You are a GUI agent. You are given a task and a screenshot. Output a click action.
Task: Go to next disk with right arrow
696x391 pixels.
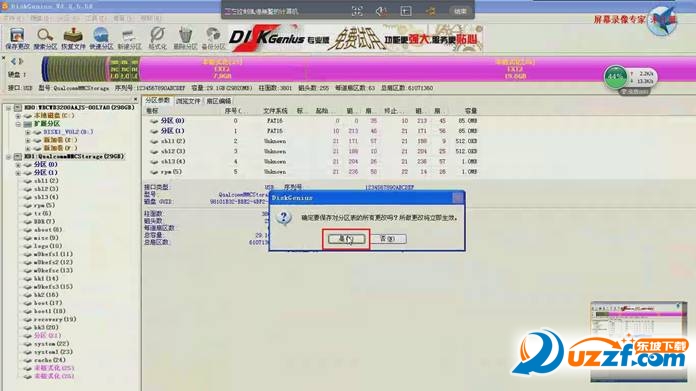tap(20, 61)
